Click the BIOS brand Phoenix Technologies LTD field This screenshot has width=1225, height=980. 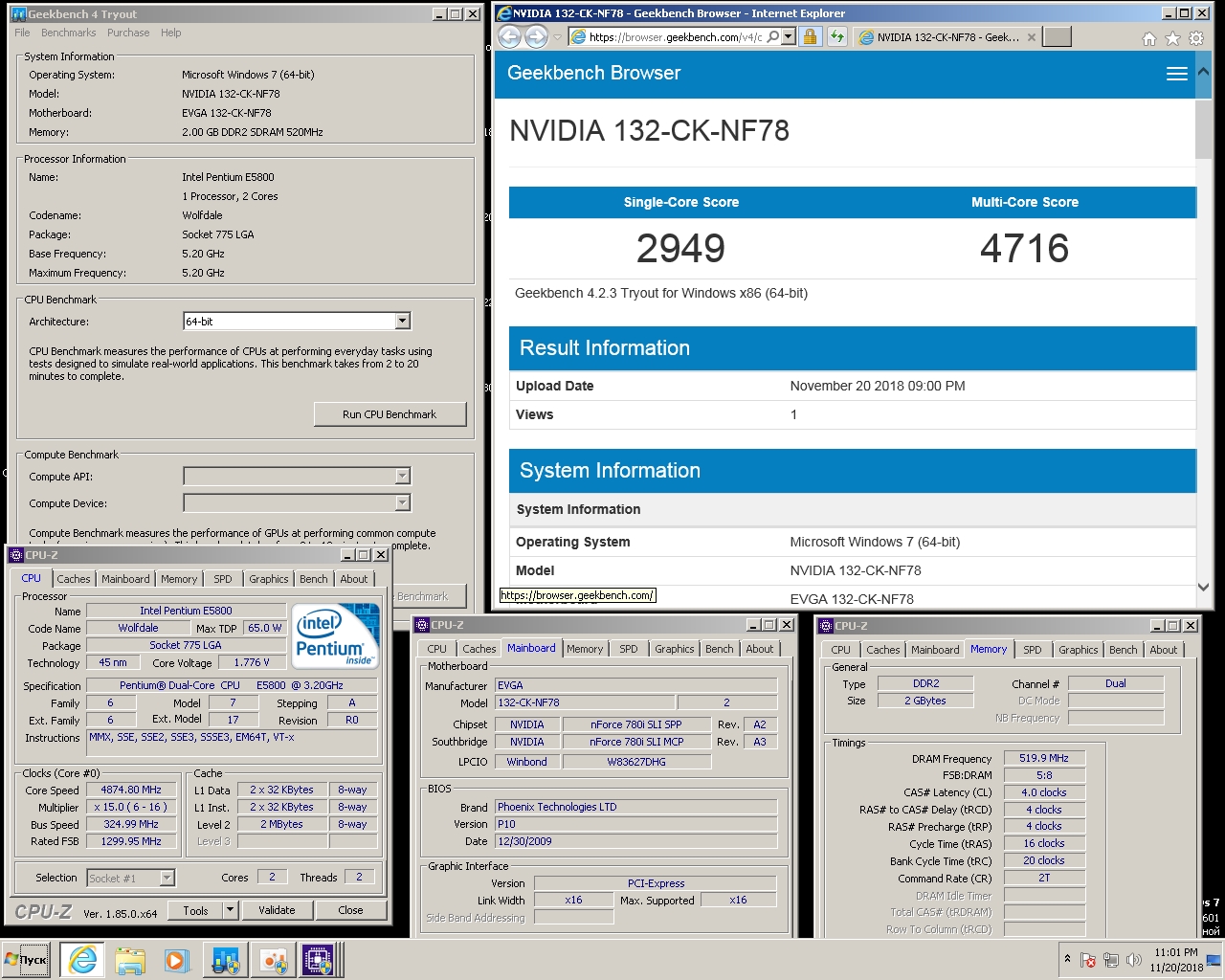(x=635, y=807)
